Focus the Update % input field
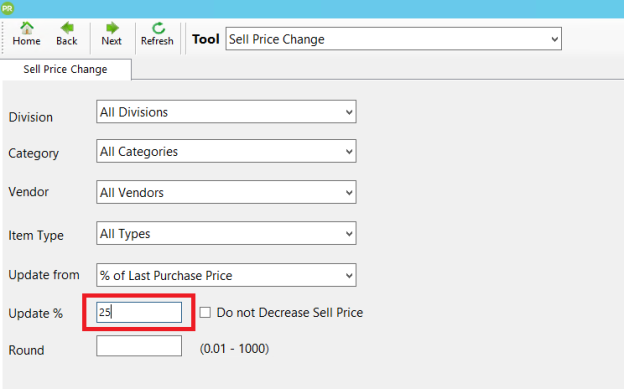Screen dimensions: 624x389 click(x=139, y=313)
